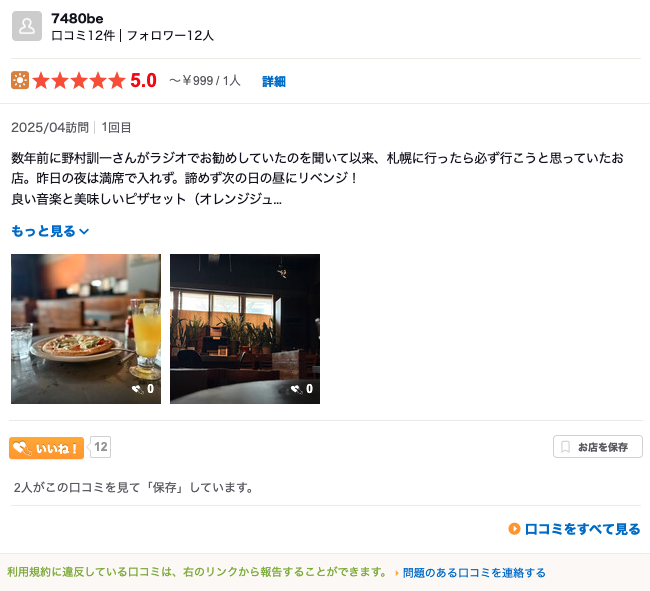Open the 7480be username profile
Viewport: 650px width, 591px height.
pos(77,19)
